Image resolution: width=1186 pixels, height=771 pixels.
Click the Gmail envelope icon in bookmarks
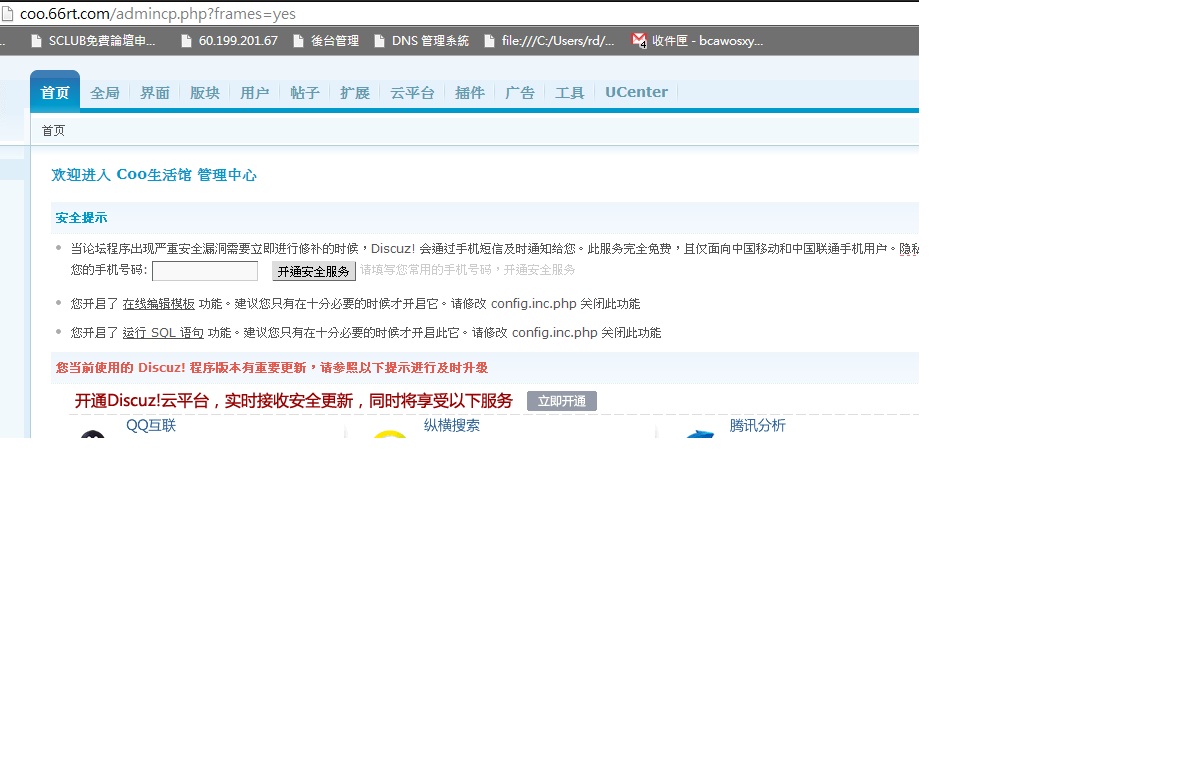coord(639,40)
